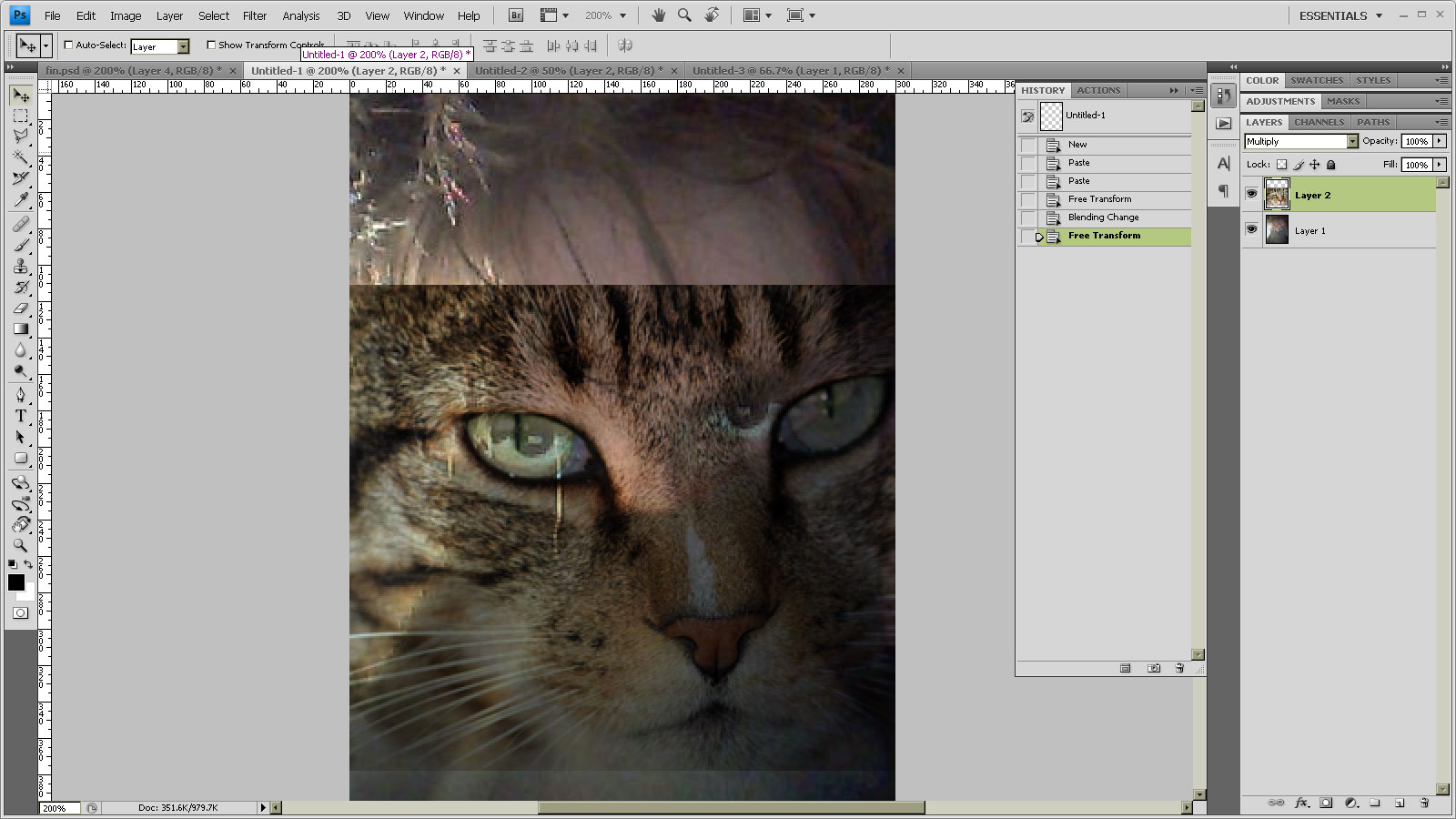The image size is (1456, 819).
Task: Select the Pen tool
Action: click(21, 395)
